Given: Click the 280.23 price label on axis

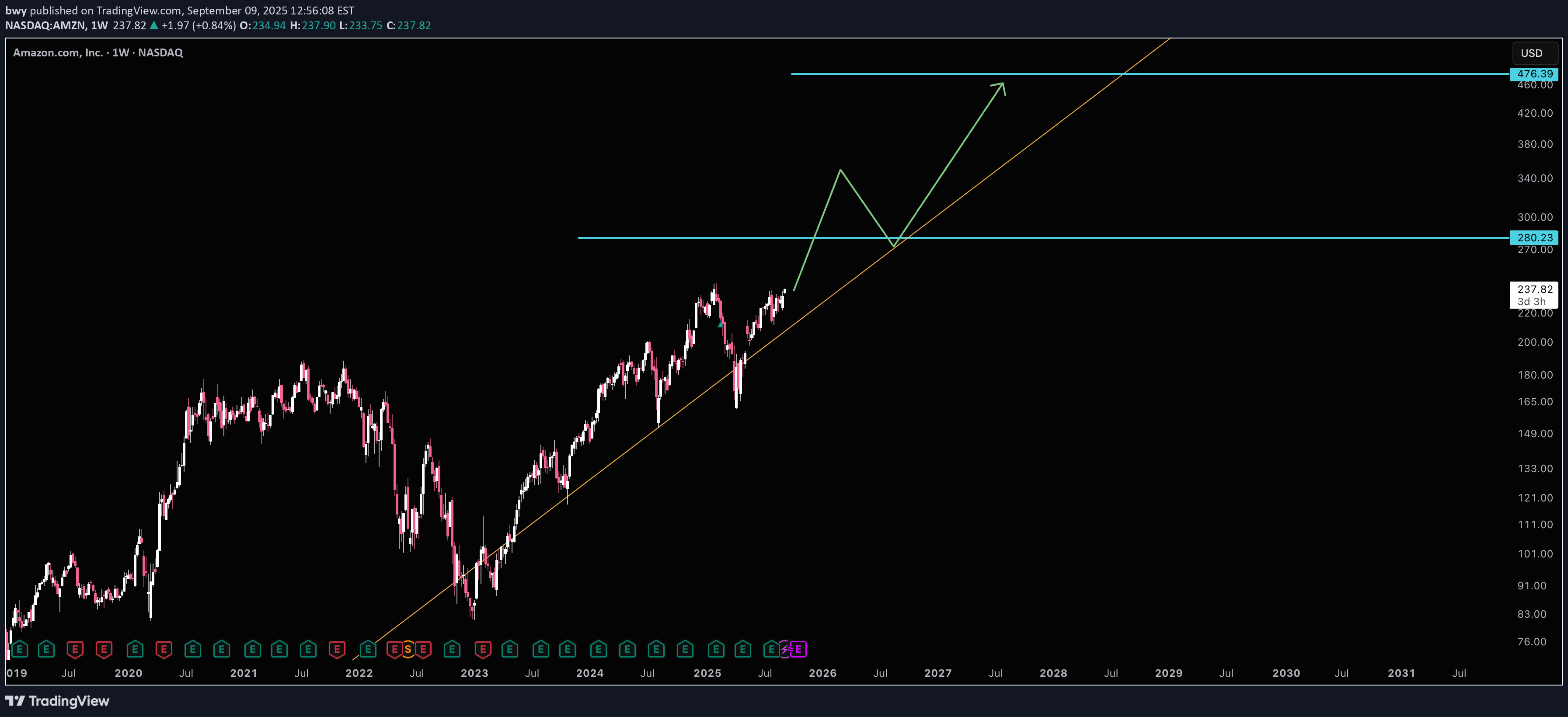Looking at the screenshot, I should 1534,237.
